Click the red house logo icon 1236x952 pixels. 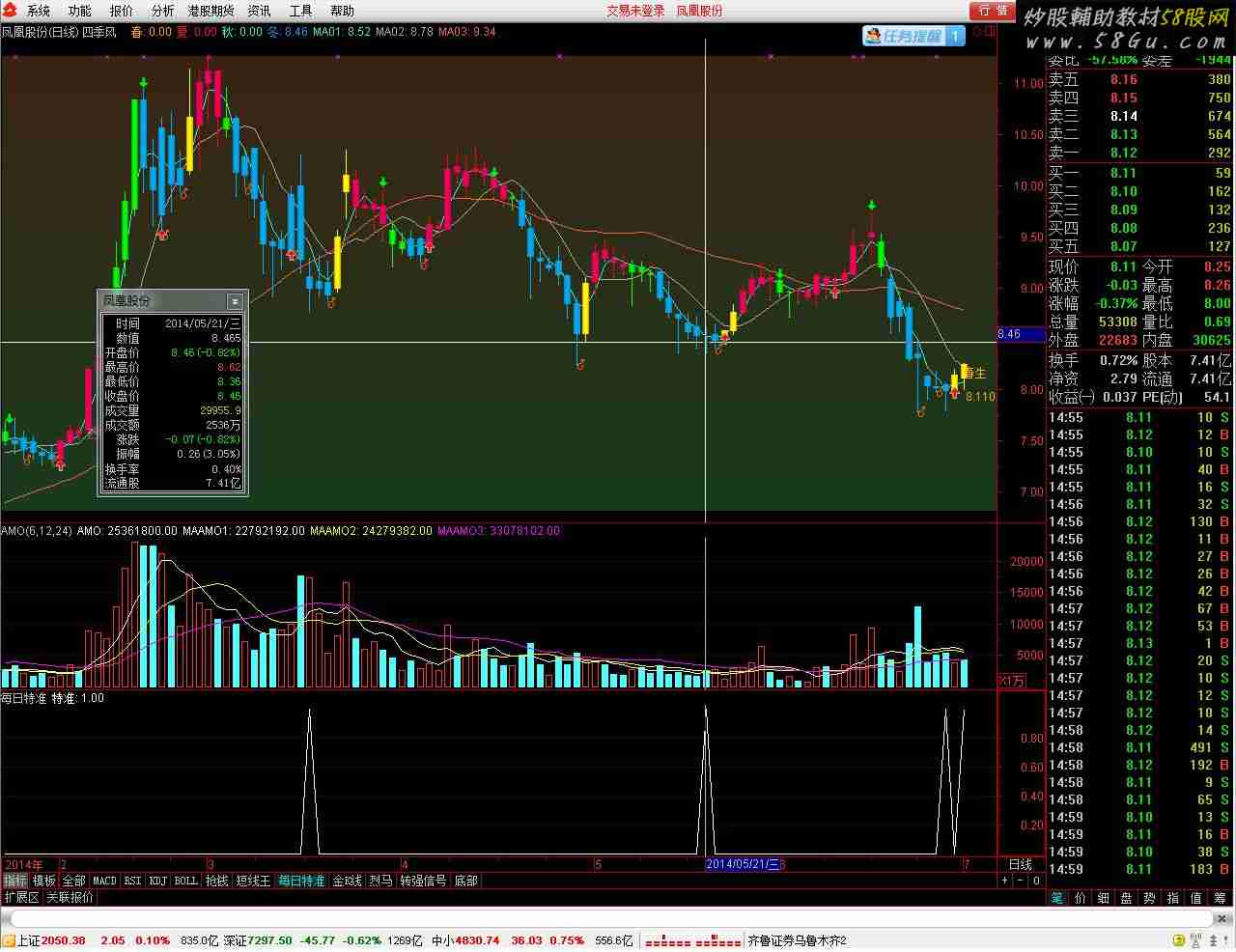(x=11, y=11)
